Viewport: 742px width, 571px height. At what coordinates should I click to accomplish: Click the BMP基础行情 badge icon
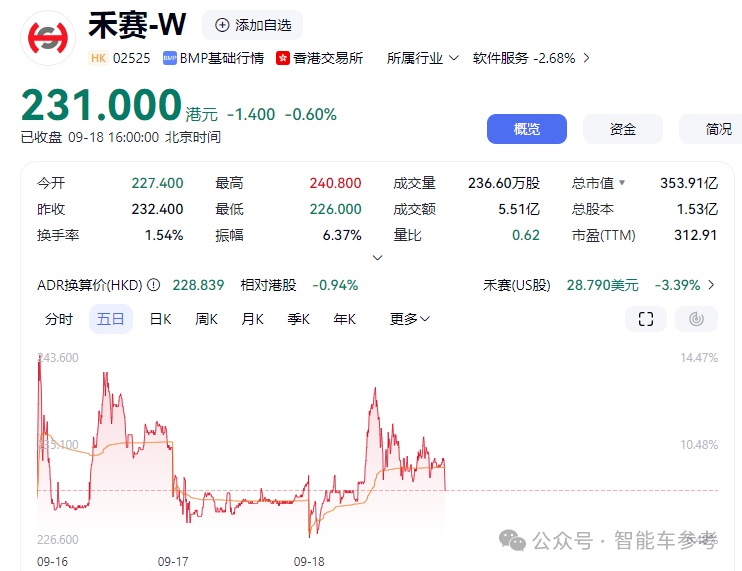coord(169,58)
